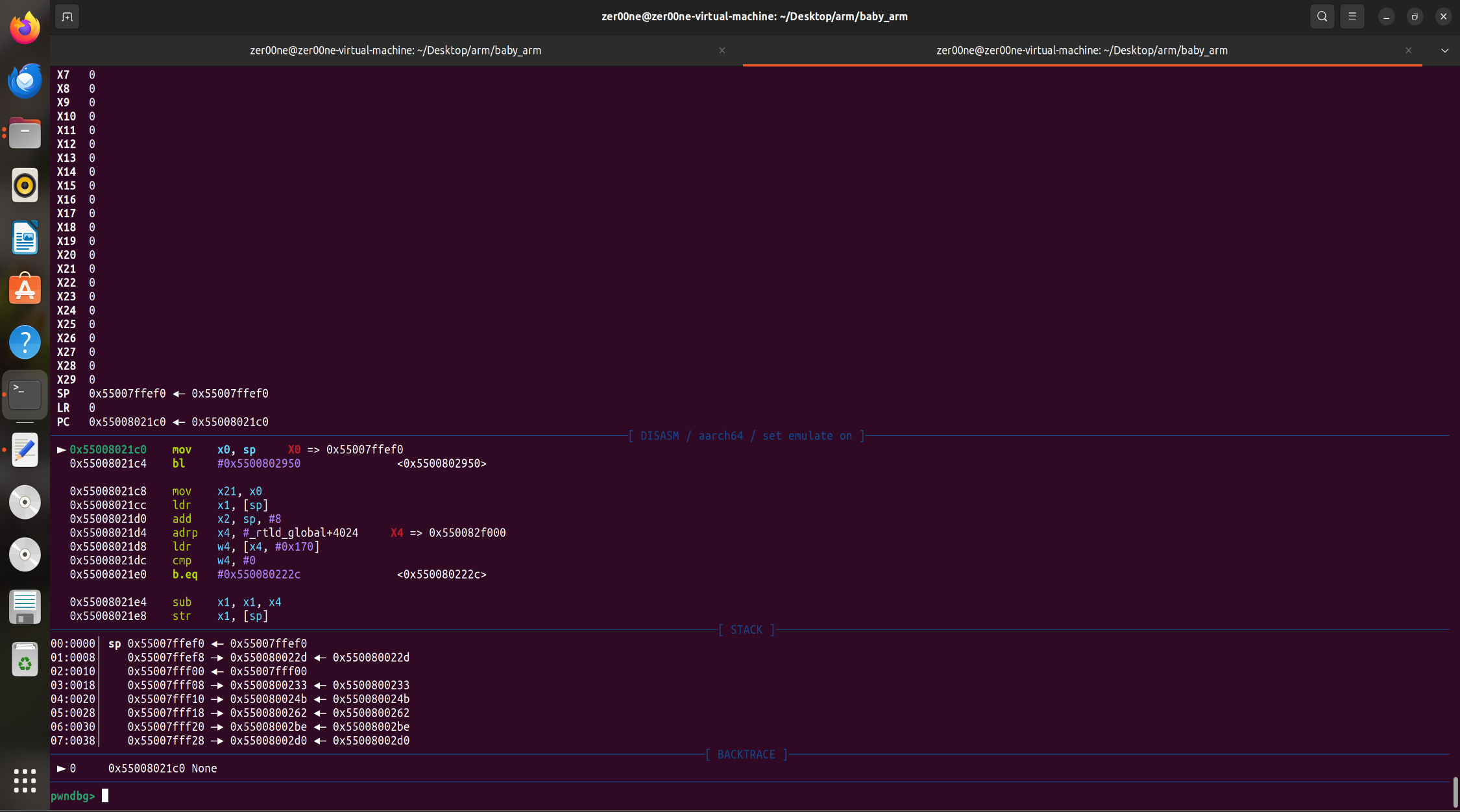Click the PC register label
Screen dimensions: 1460x812
63,422
